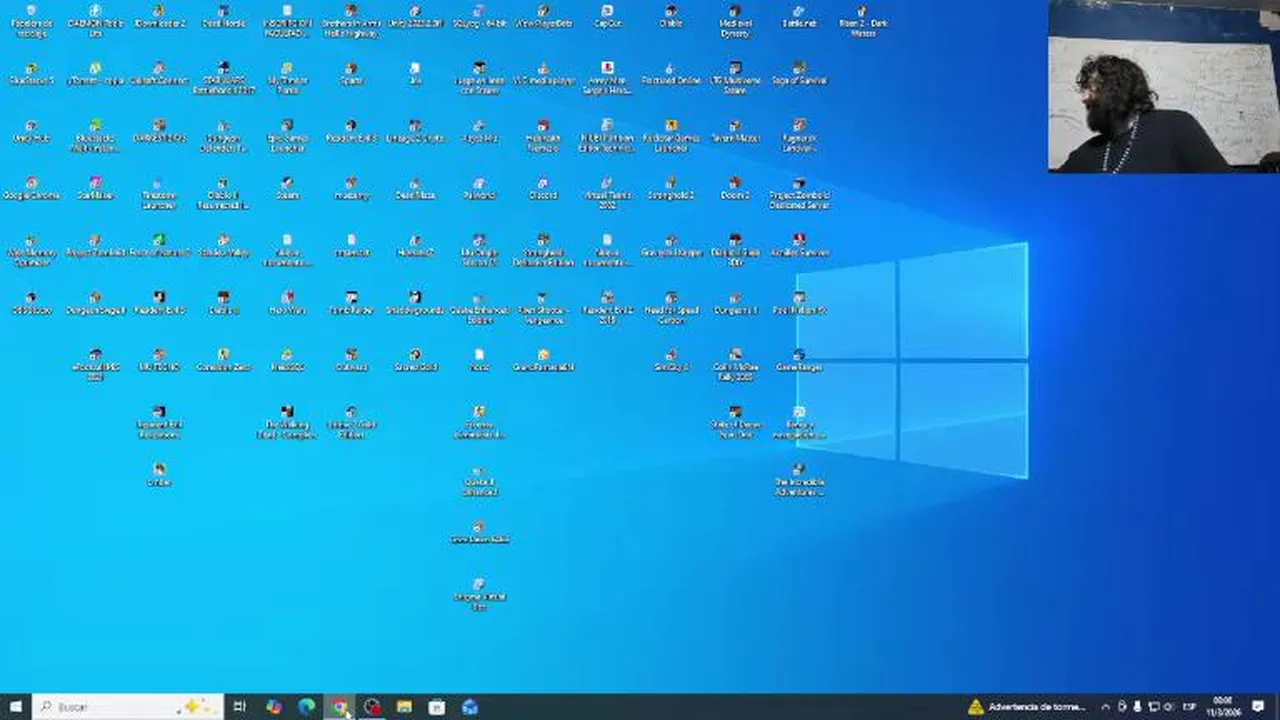Select Brothers in Arms Hell's Highway shortcut
1280x720 pixels.
pyautogui.click(x=351, y=20)
